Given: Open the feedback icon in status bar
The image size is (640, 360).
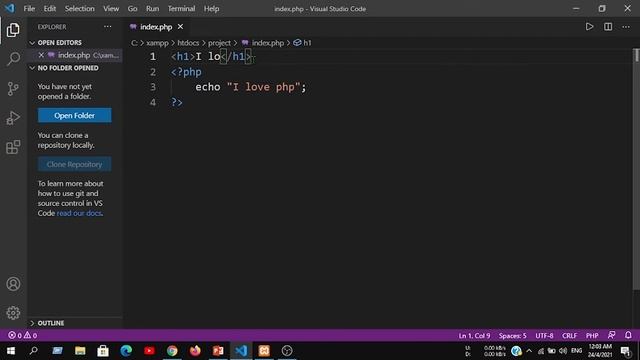Looking at the screenshot, I should pyautogui.click(x=611, y=335).
